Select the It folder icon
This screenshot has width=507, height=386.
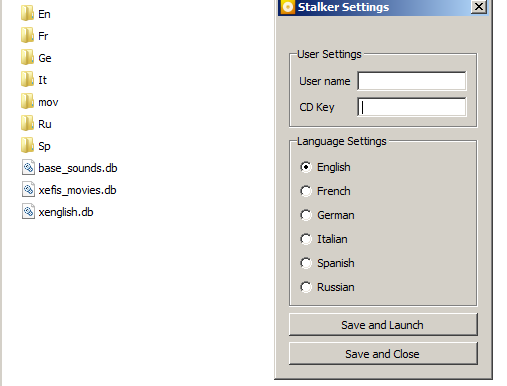(x=27, y=80)
